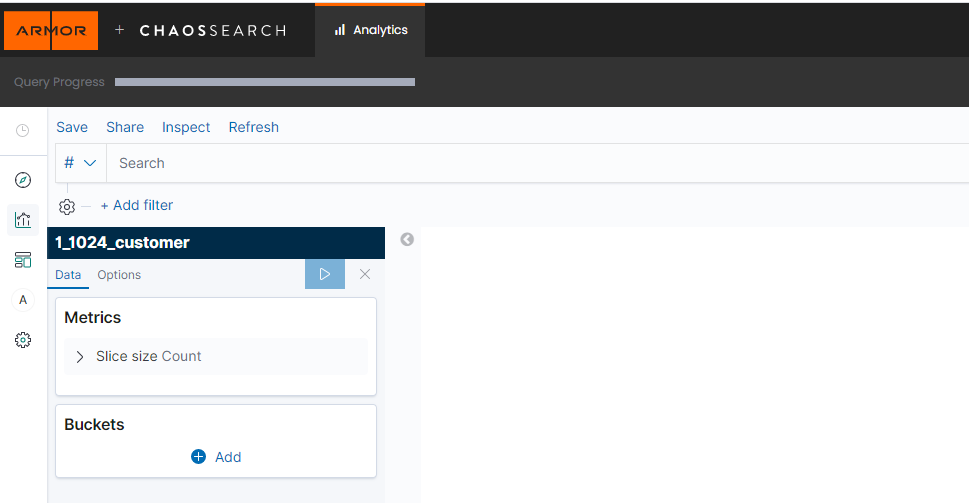
Task: Click the Add filter link
Action: [137, 205]
